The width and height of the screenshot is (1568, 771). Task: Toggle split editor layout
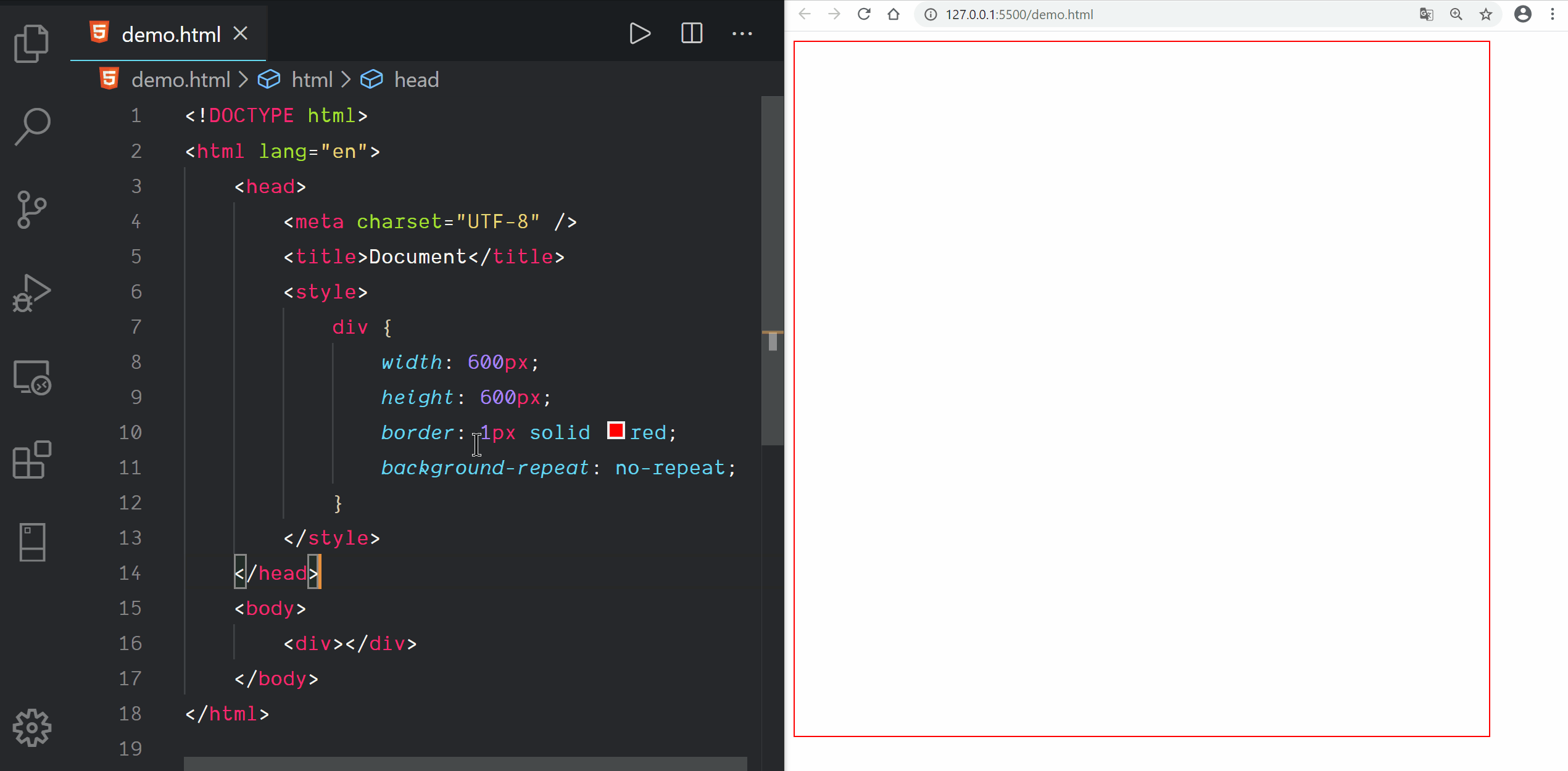click(691, 33)
